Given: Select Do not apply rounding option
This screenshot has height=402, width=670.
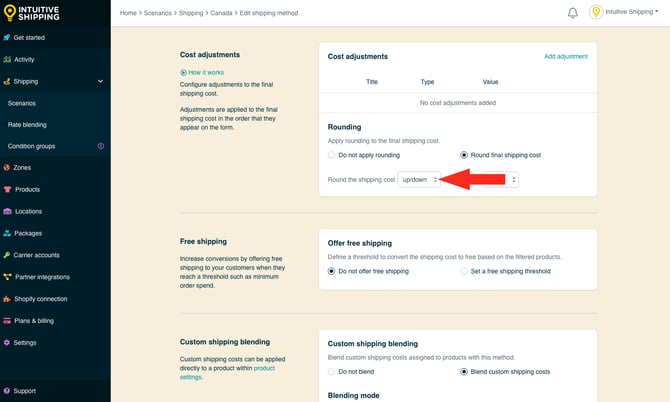Looking at the screenshot, I should [332, 155].
